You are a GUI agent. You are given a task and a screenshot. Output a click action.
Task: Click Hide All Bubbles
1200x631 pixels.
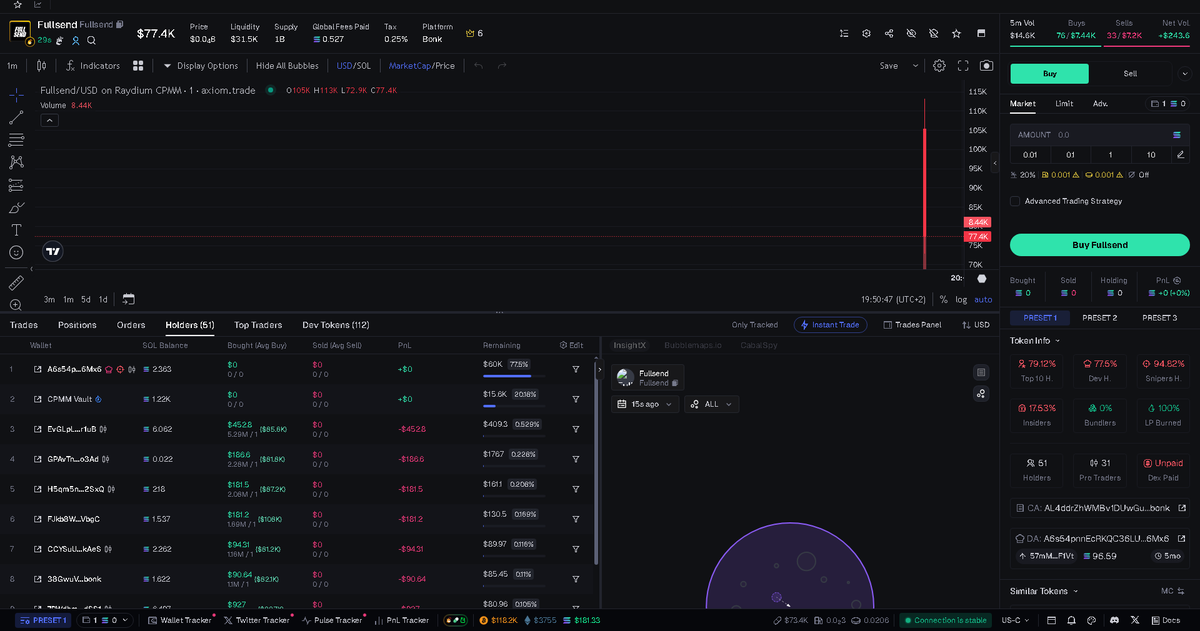287,66
